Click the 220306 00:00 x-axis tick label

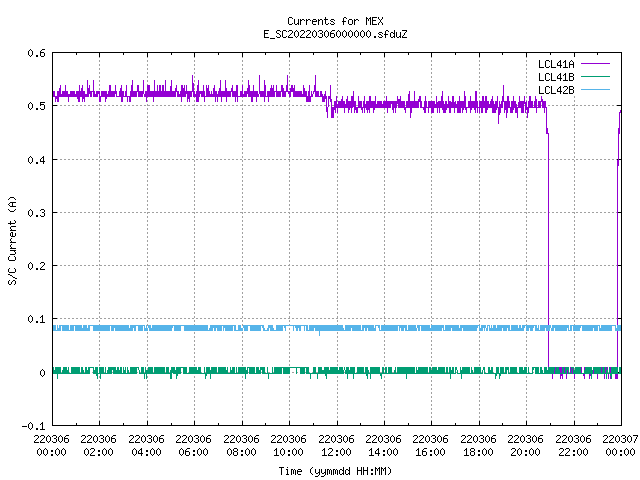pos(51,445)
